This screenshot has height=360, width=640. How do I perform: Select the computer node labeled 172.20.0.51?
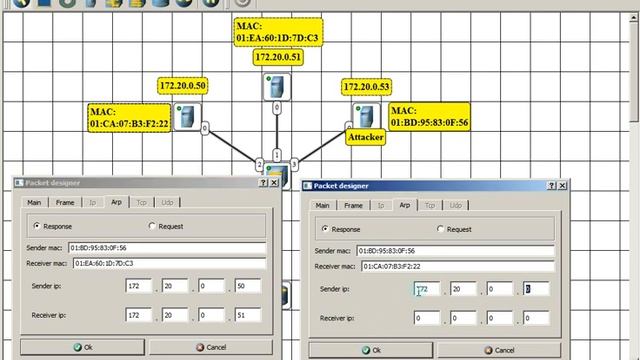point(277,87)
